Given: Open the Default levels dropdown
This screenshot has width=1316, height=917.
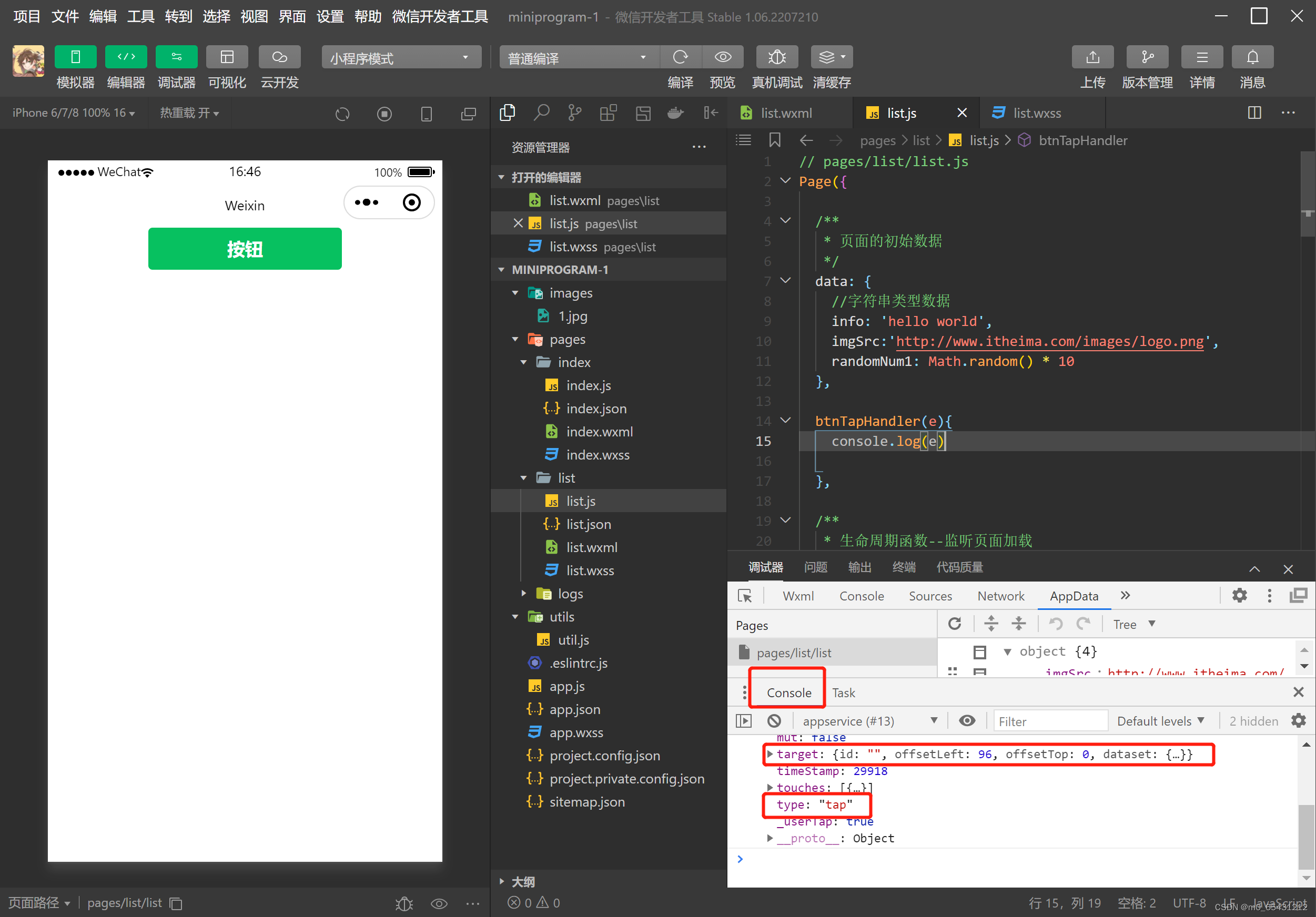Looking at the screenshot, I should 1160,720.
